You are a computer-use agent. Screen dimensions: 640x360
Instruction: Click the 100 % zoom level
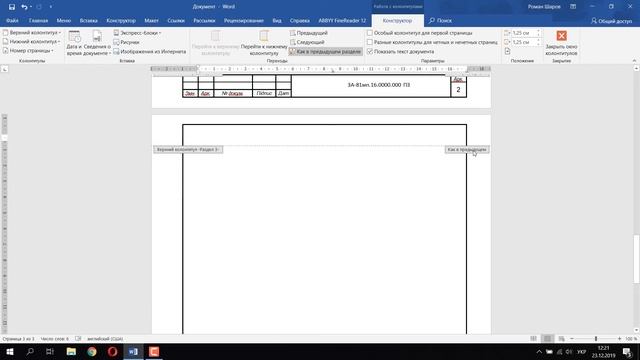tap(631, 339)
